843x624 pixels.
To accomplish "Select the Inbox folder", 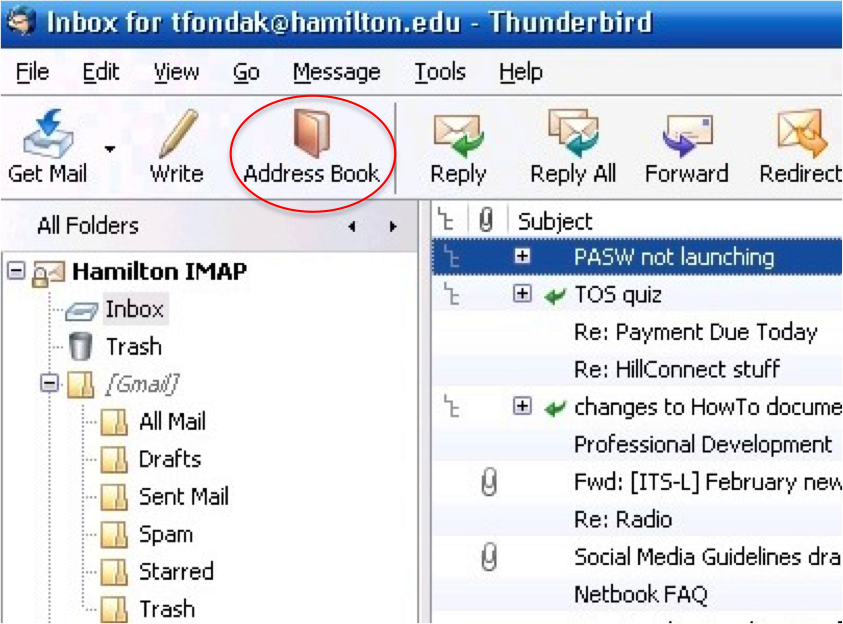I will (134, 309).
